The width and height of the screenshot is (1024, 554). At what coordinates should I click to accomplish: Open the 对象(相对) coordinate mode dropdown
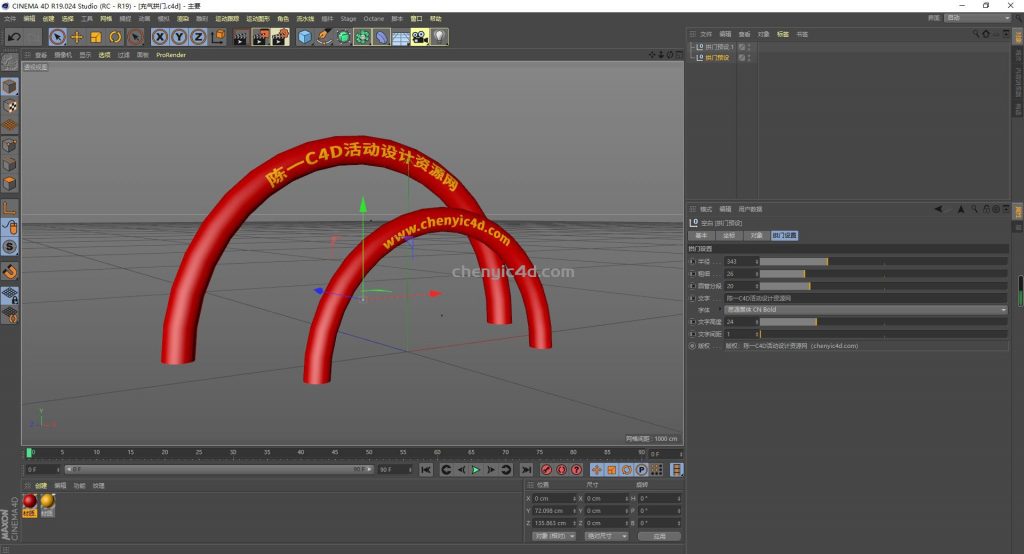click(x=554, y=536)
